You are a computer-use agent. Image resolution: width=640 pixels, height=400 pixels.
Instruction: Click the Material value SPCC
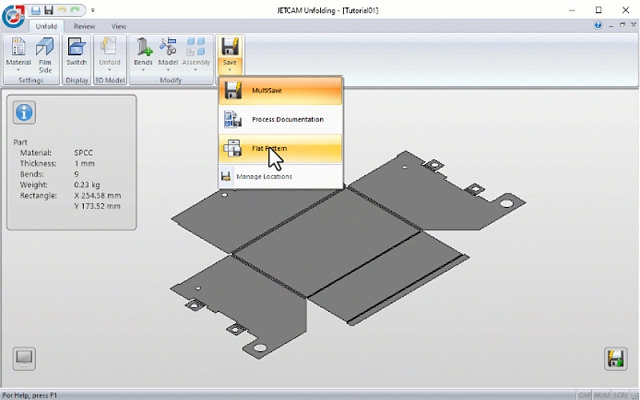point(83,153)
